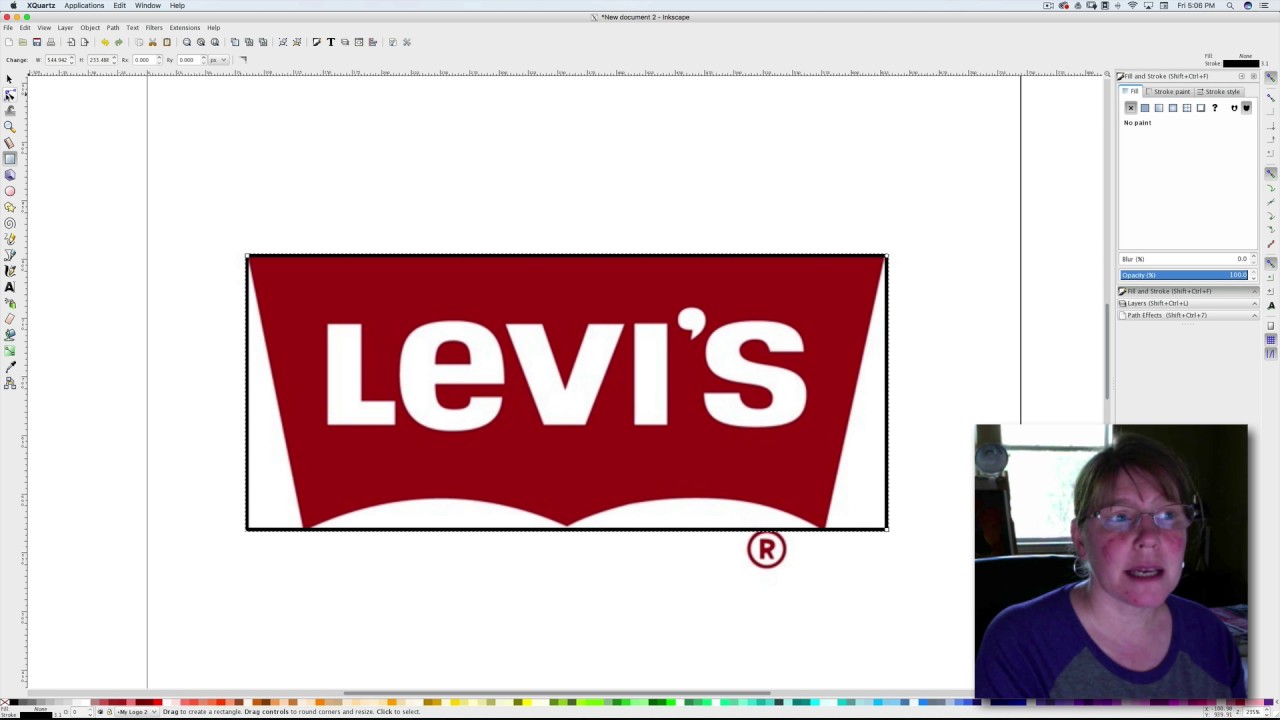
Task: Expand the Layers (Shift+Ctrl+L) panel
Action: pos(1188,303)
